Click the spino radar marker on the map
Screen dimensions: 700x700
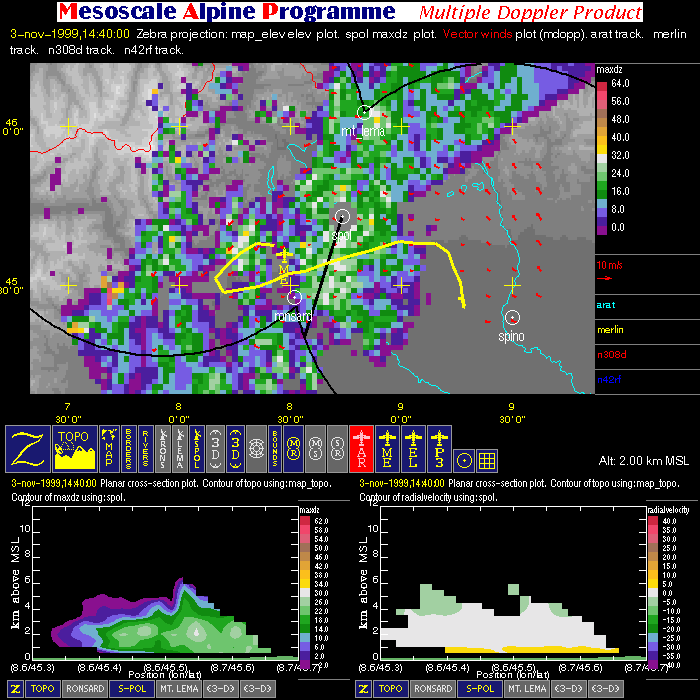[x=512, y=317]
